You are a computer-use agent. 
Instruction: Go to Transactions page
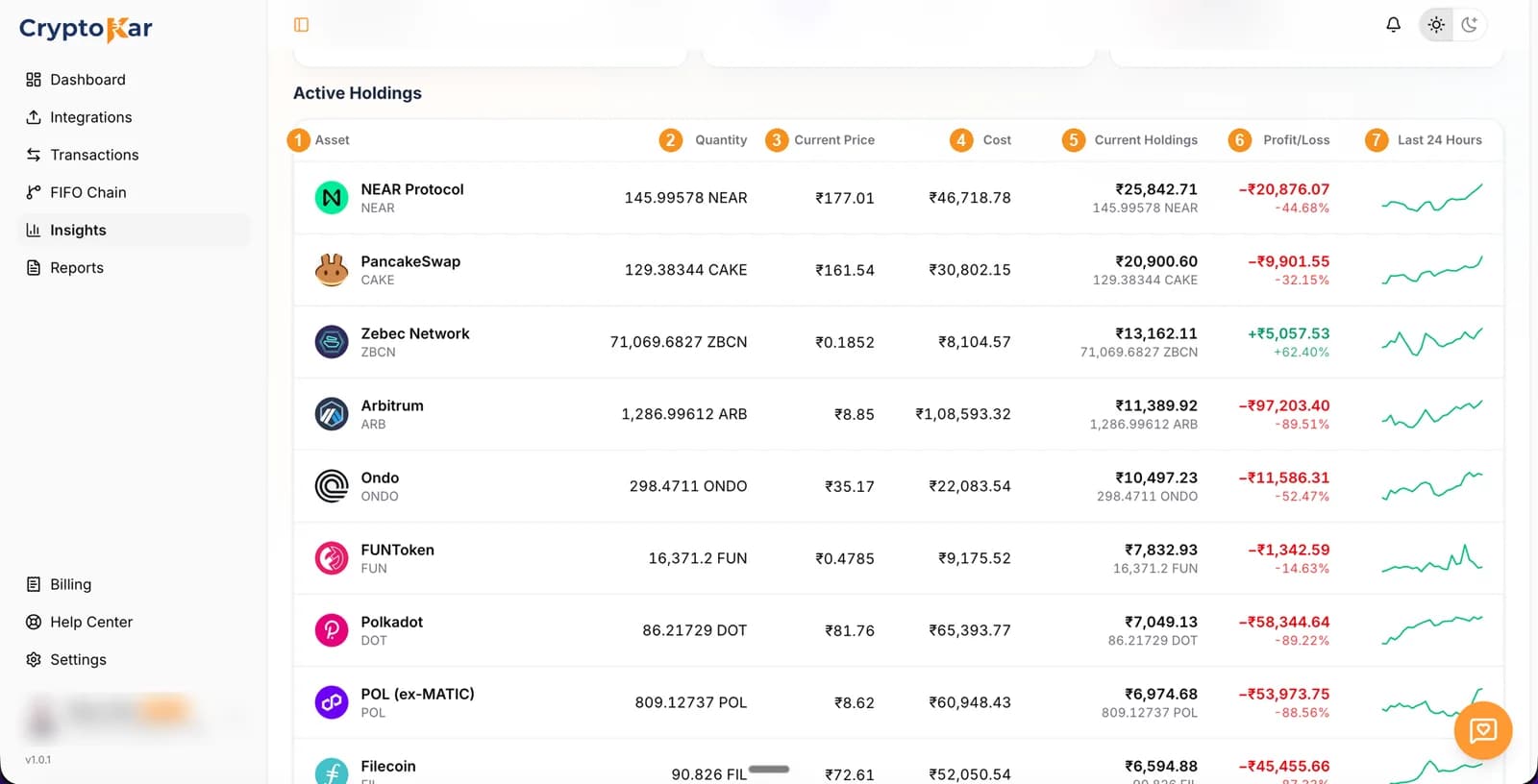pos(133,155)
